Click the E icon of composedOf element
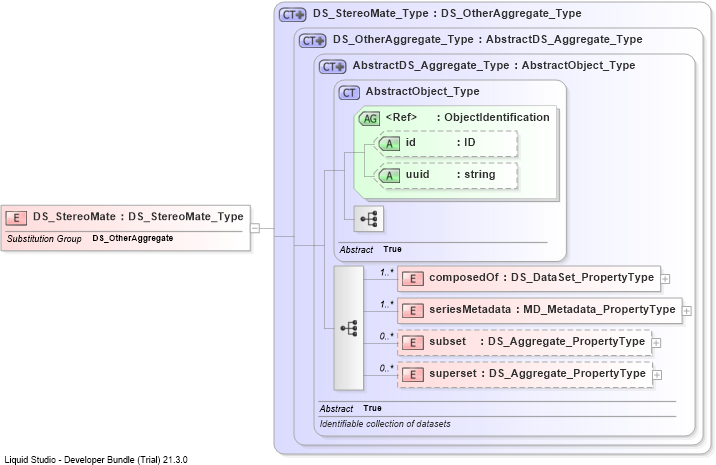716x465 pixels. 413,279
